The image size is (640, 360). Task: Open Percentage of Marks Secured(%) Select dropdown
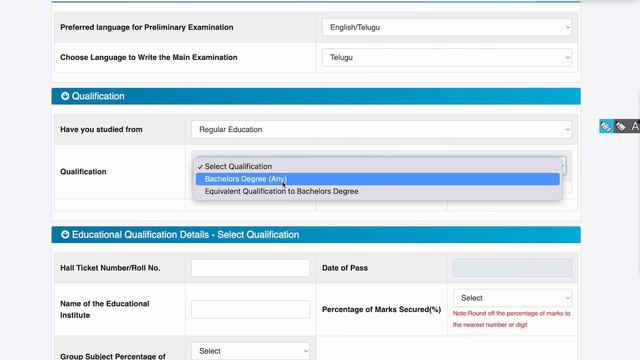512,298
